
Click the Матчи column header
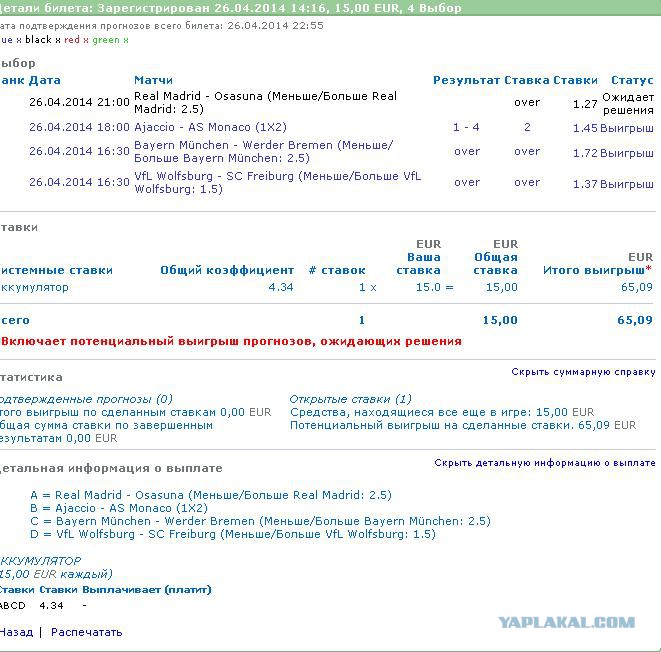pyautogui.click(x=153, y=80)
